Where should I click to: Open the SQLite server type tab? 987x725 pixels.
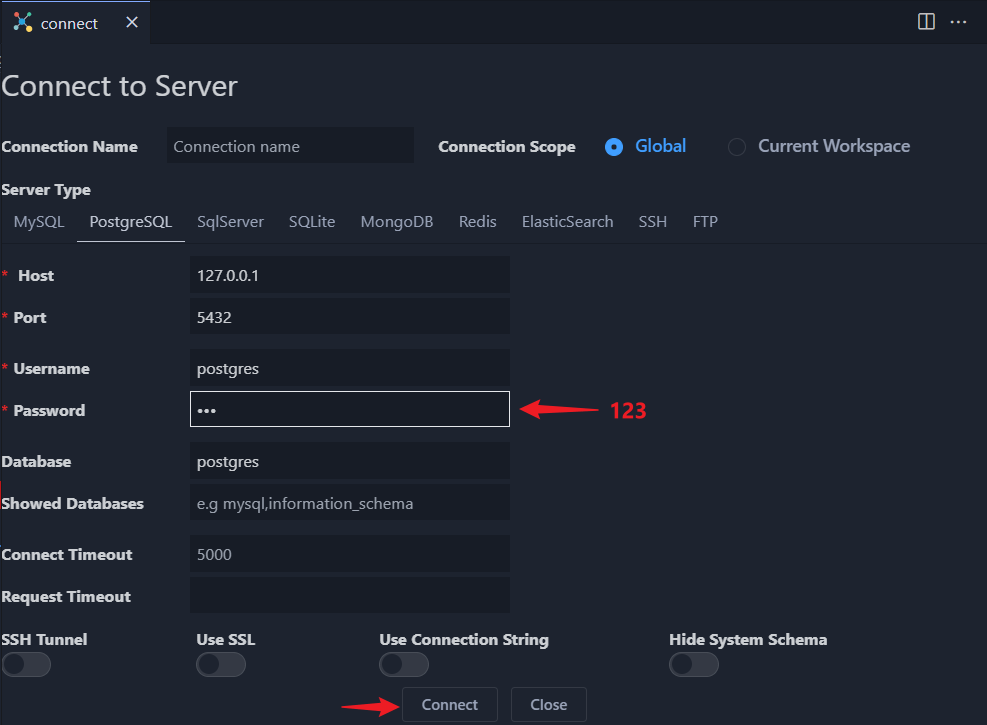312,222
